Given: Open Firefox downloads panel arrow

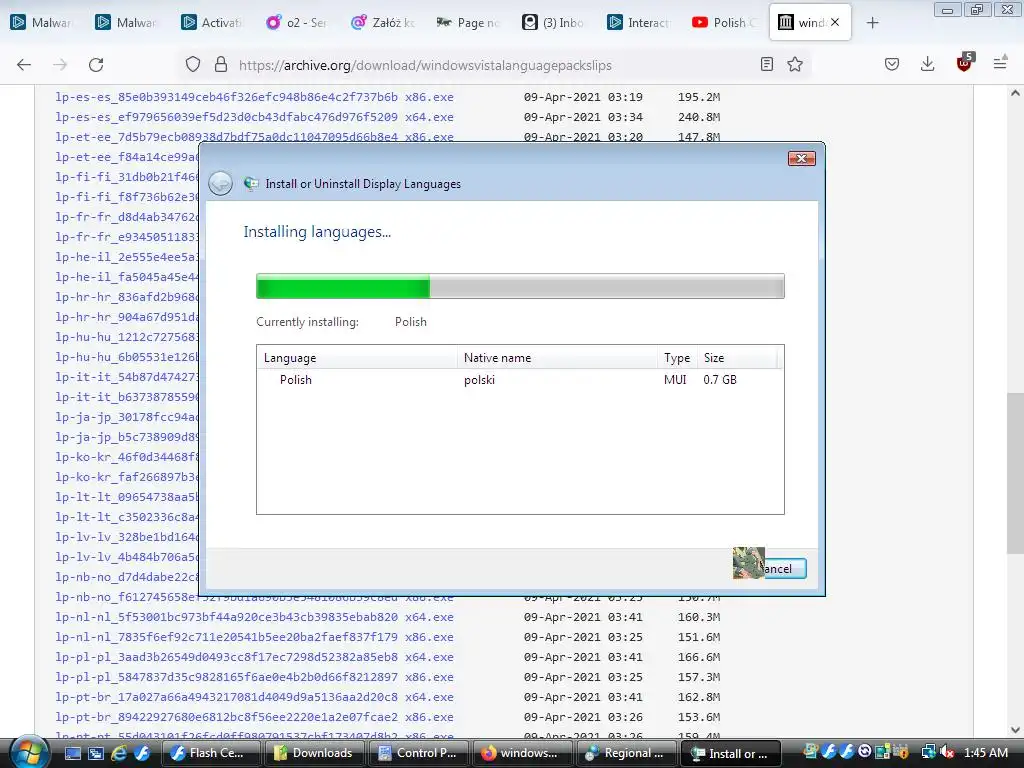Looking at the screenshot, I should (927, 64).
